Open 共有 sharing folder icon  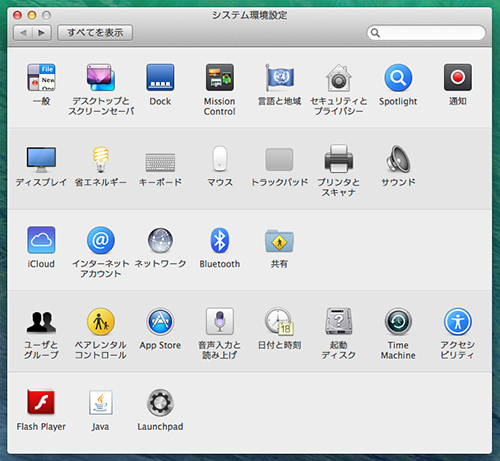click(x=279, y=240)
